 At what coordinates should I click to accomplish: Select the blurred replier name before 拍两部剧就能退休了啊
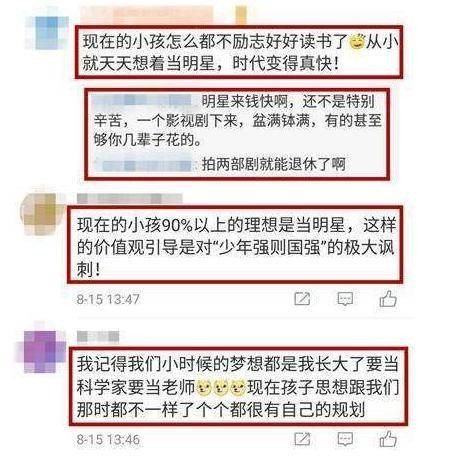click(x=143, y=165)
